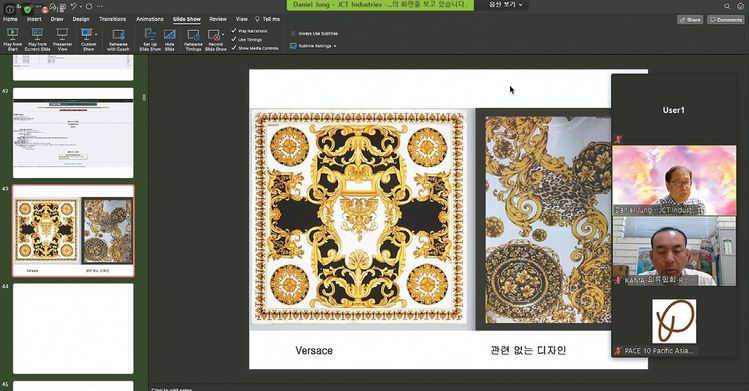The image size is (749, 391).
Task: Open the View tab
Action: pyautogui.click(x=242, y=19)
